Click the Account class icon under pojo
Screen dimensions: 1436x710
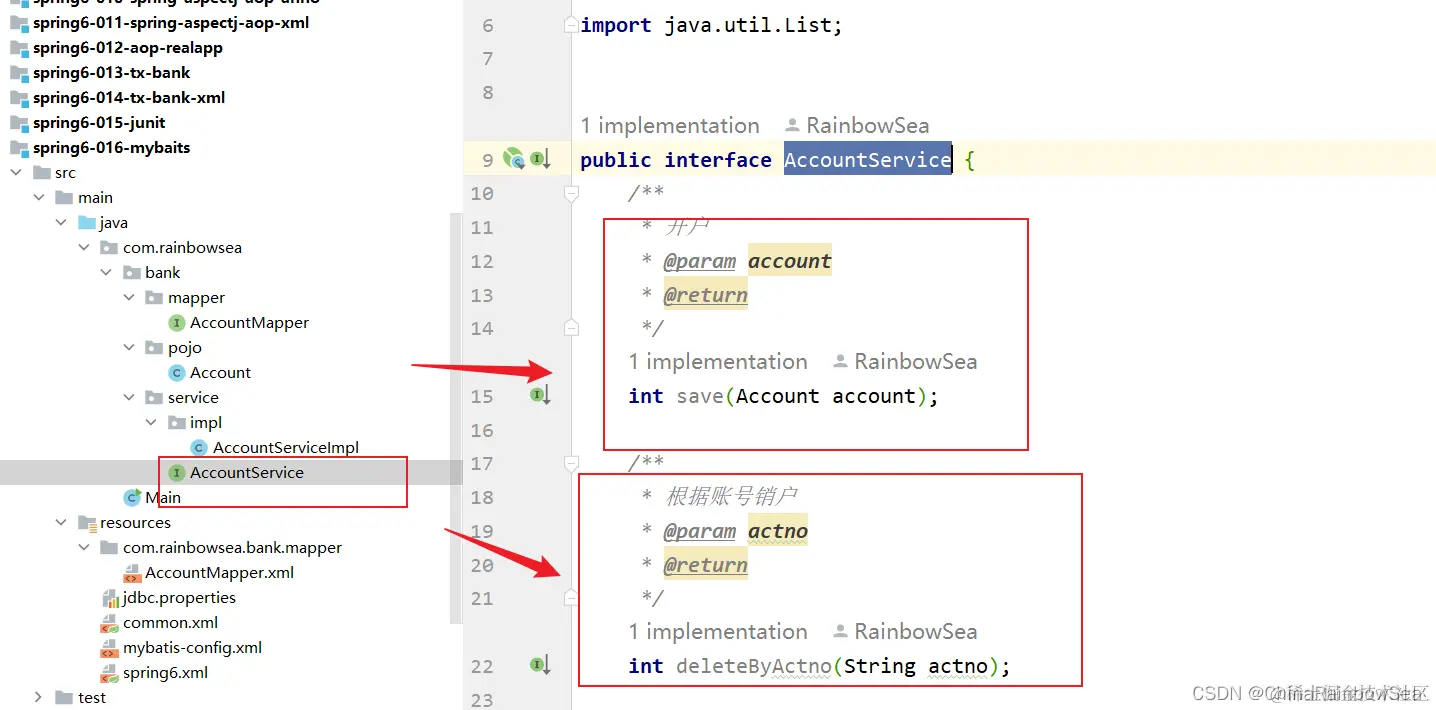pyautogui.click(x=177, y=373)
